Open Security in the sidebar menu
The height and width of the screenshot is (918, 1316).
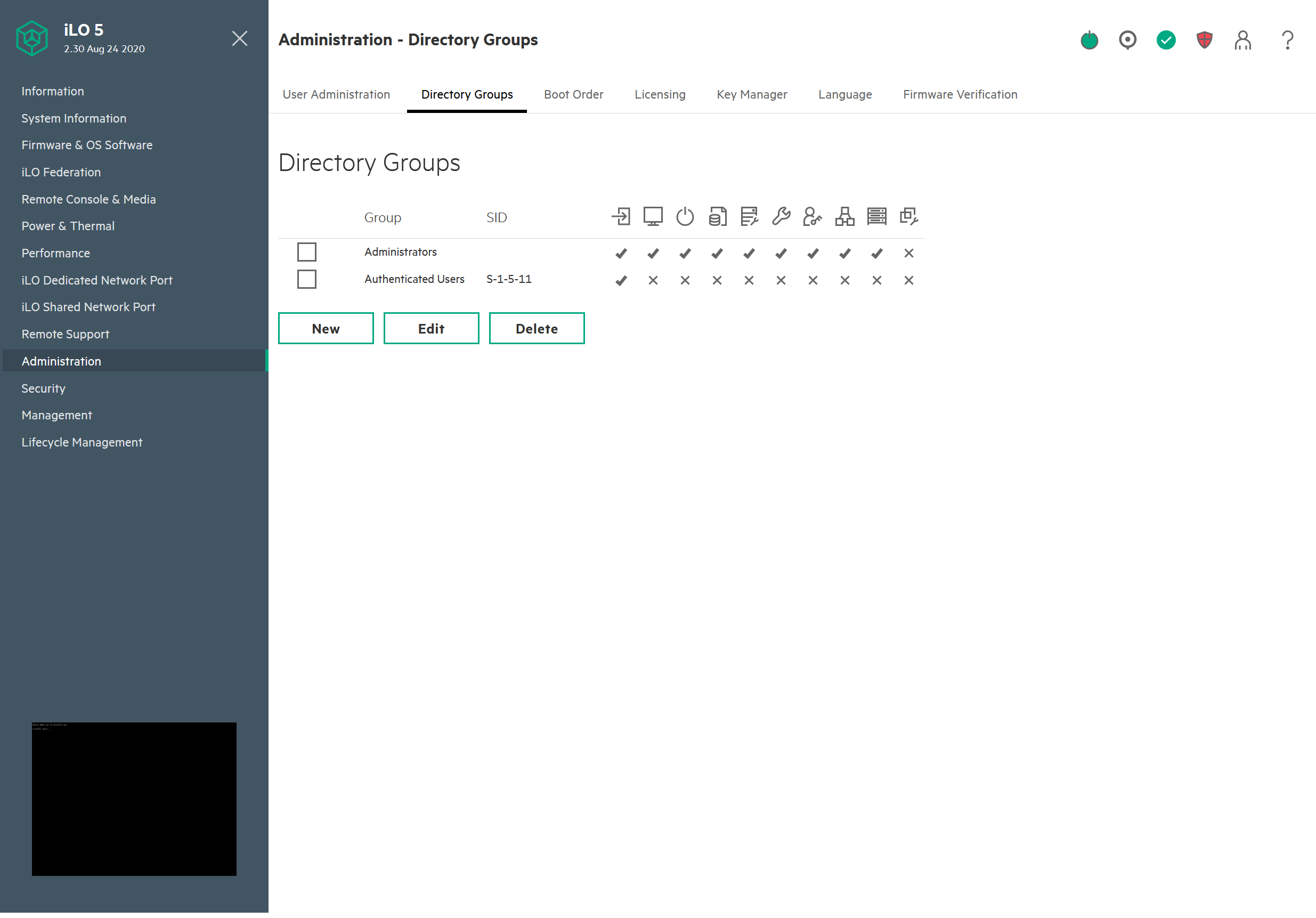44,388
